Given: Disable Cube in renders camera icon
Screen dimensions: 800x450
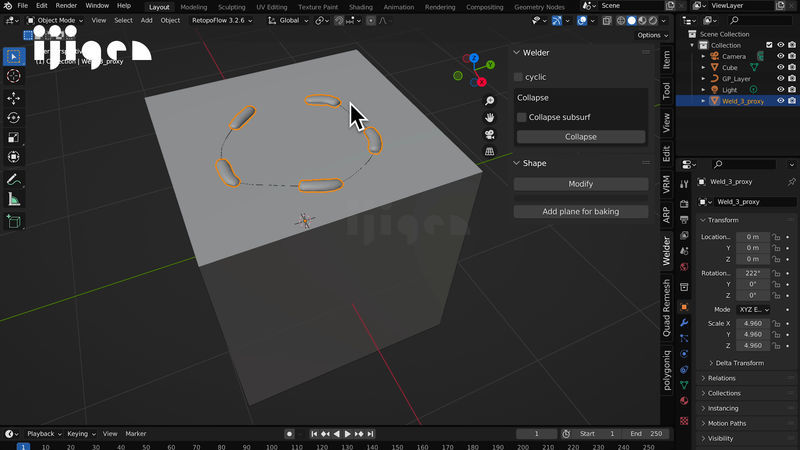Looking at the screenshot, I should click(x=792, y=67).
